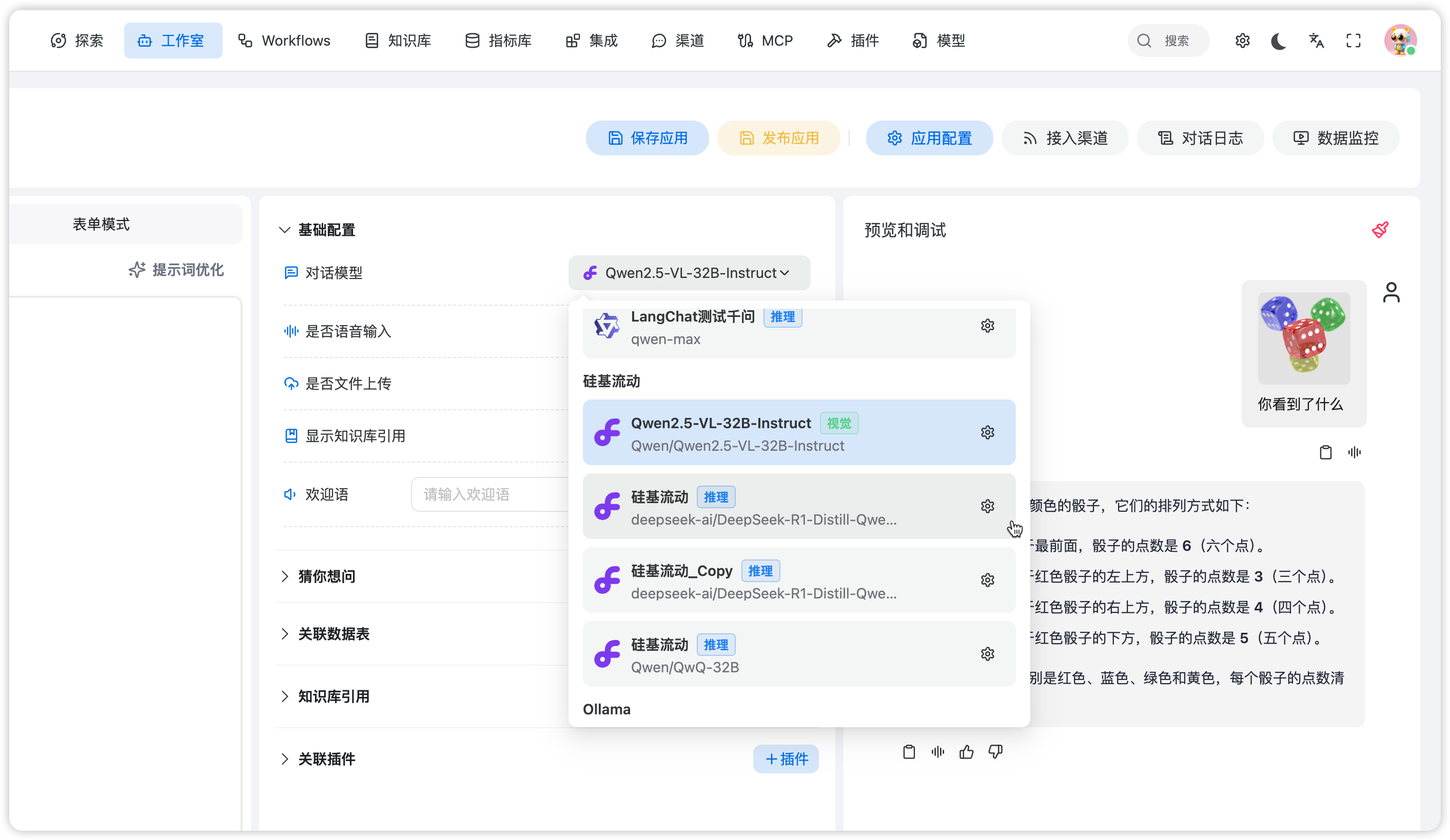The height and width of the screenshot is (840, 1450).
Task: Open the Qwen2.5-VL-32B-Instruct model dropdown
Action: [689, 273]
